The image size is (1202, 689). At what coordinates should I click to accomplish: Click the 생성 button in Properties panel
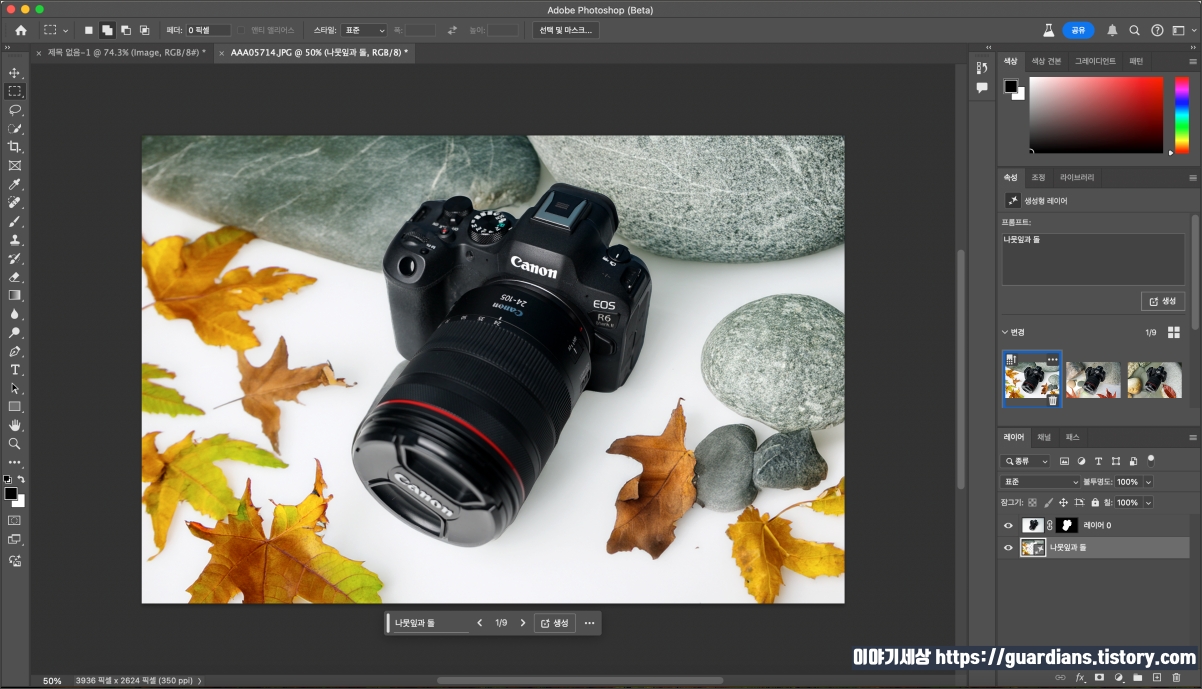1163,301
